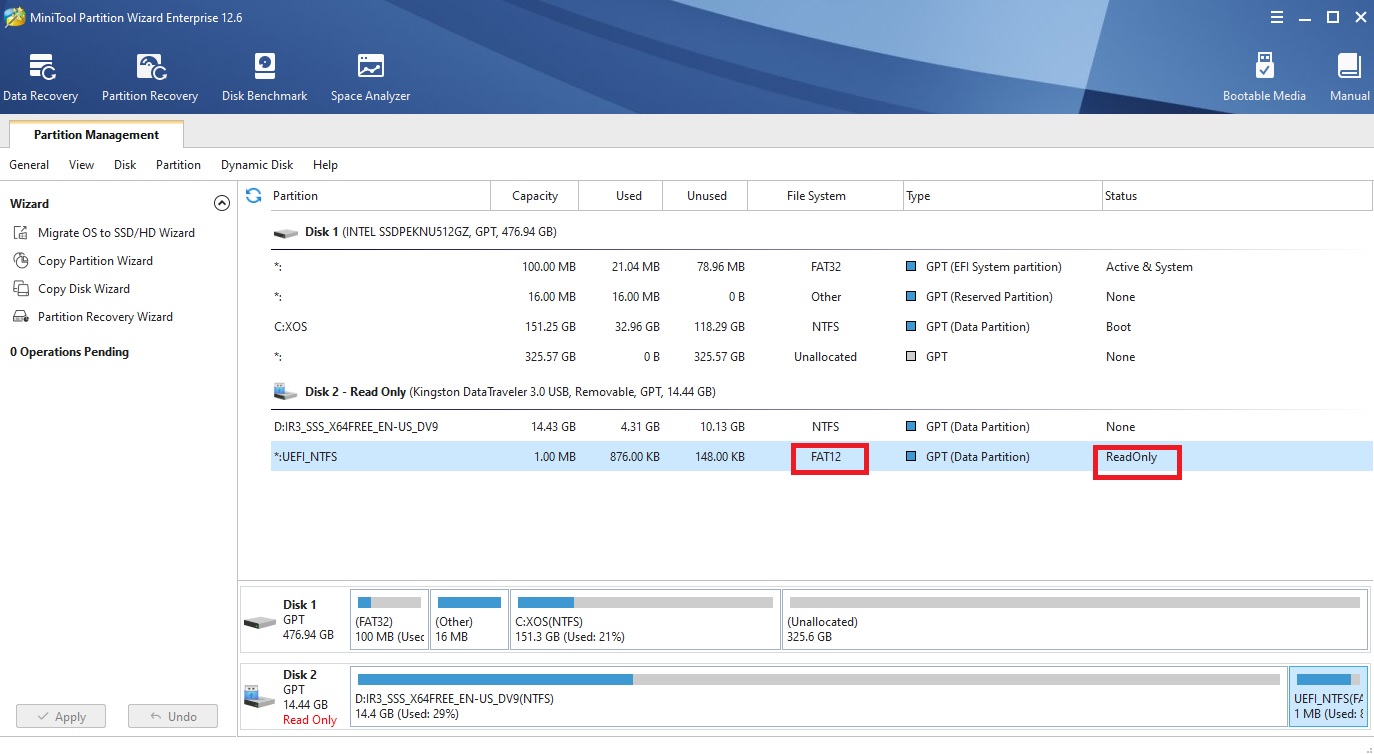Click the Boot status cell

[1118, 327]
